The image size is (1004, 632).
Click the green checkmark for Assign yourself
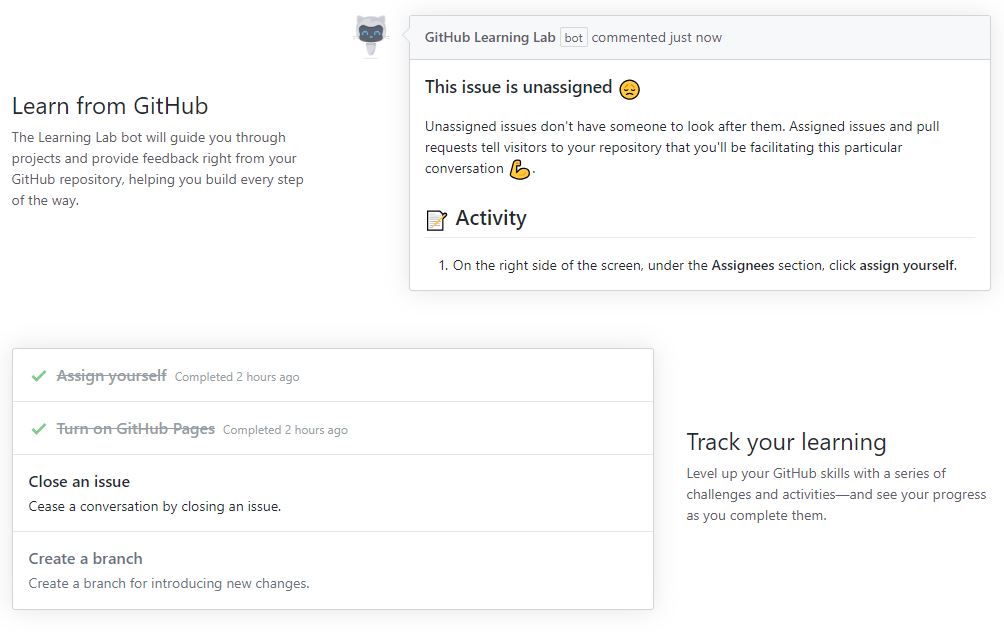(38, 376)
